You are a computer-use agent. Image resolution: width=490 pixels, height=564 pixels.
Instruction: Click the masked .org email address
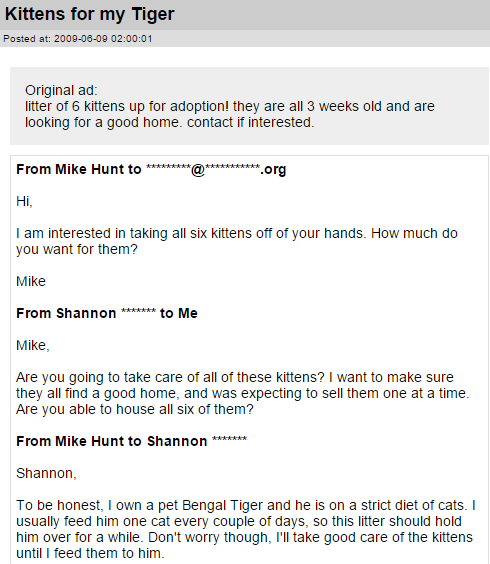tap(216, 169)
